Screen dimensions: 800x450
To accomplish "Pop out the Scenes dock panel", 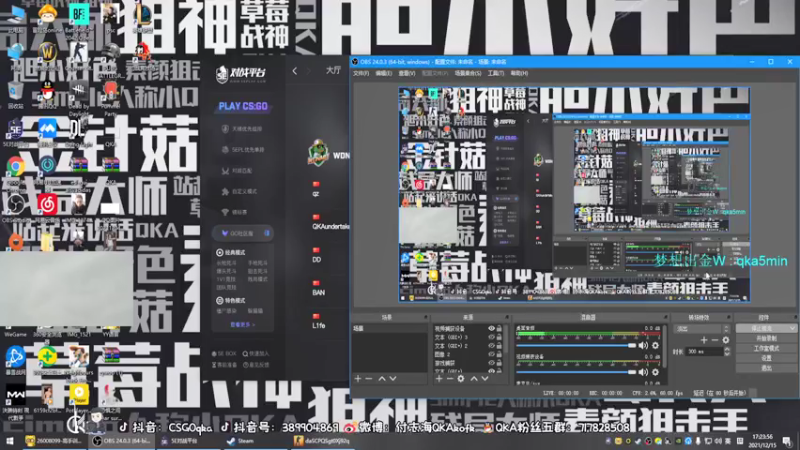I will pos(425,317).
